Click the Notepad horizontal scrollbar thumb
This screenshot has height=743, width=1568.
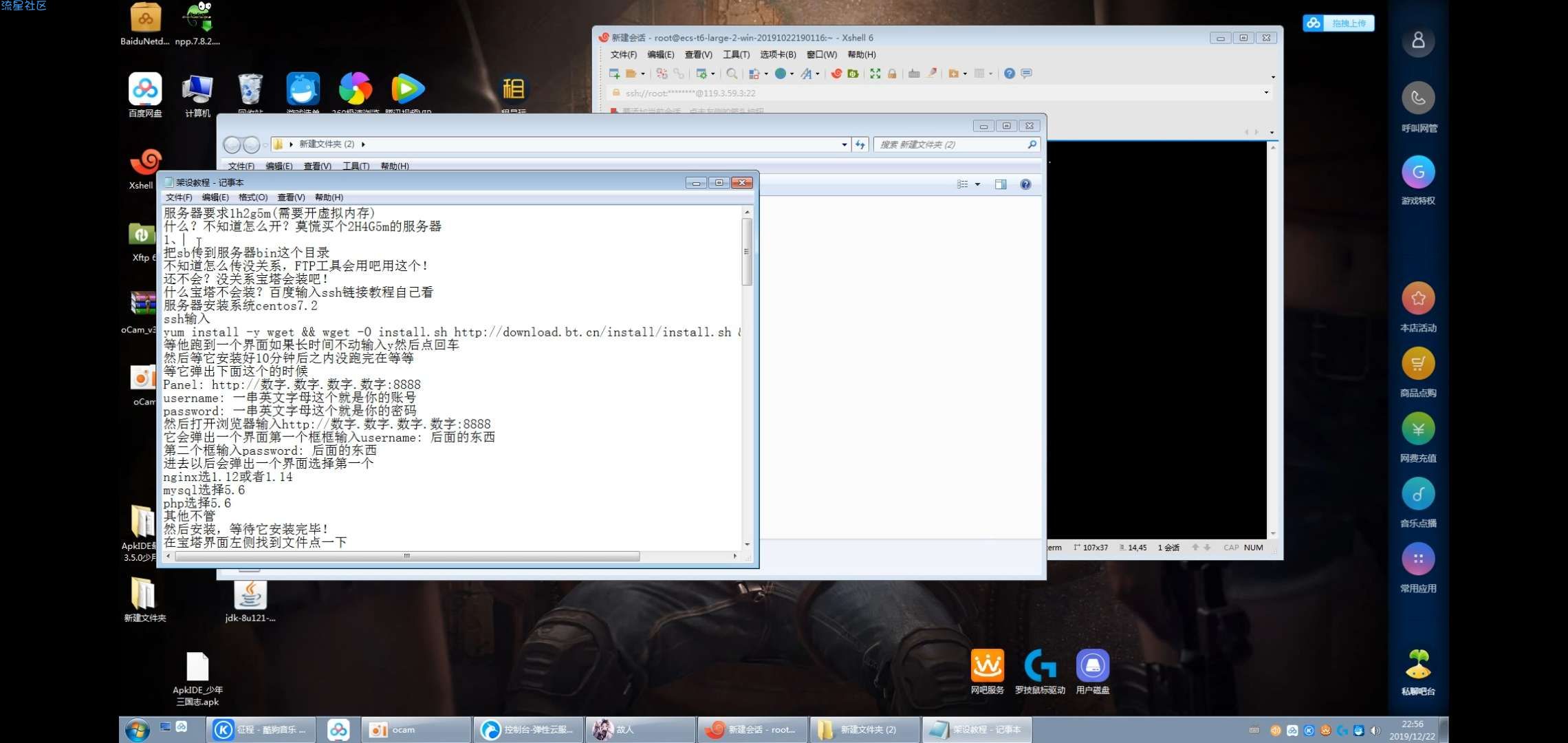pyautogui.click(x=406, y=556)
